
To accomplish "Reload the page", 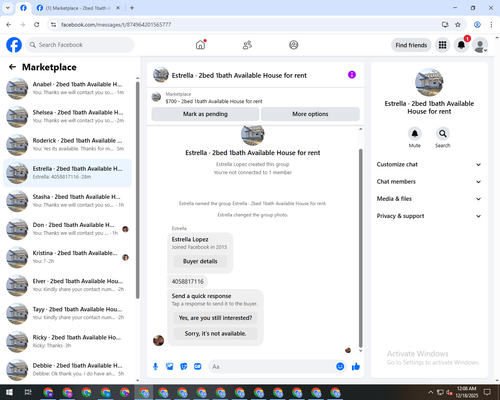I will coord(37,25).
